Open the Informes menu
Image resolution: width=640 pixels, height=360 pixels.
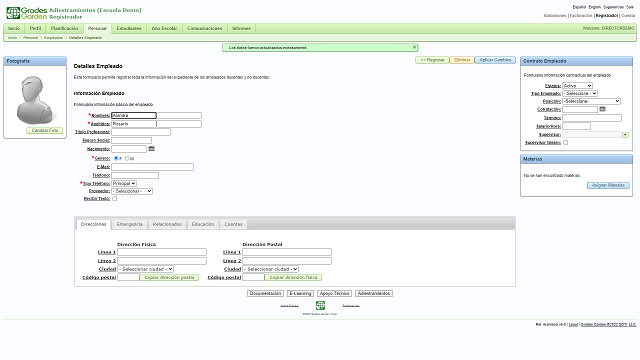click(x=241, y=28)
